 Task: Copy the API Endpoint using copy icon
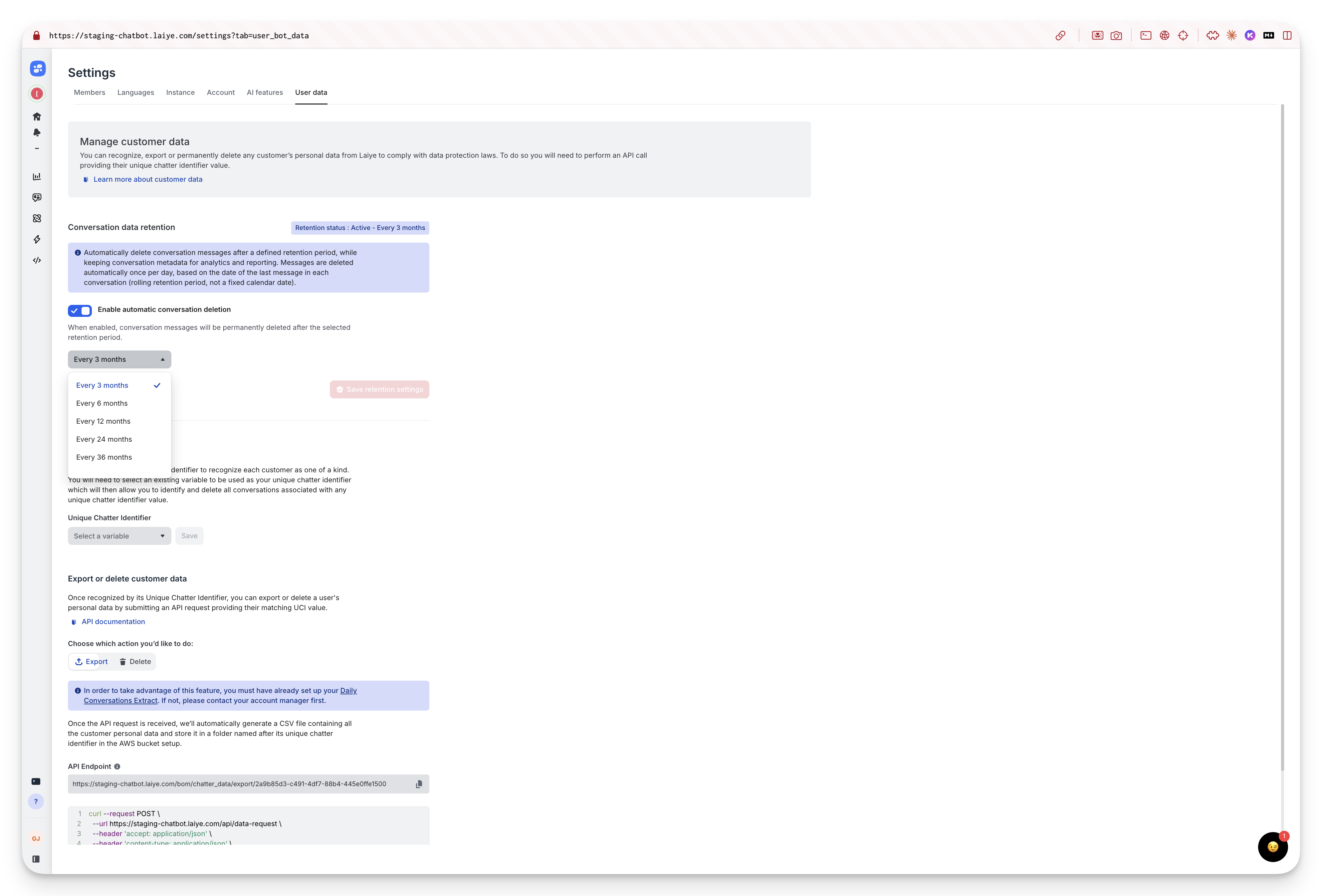coord(419,784)
